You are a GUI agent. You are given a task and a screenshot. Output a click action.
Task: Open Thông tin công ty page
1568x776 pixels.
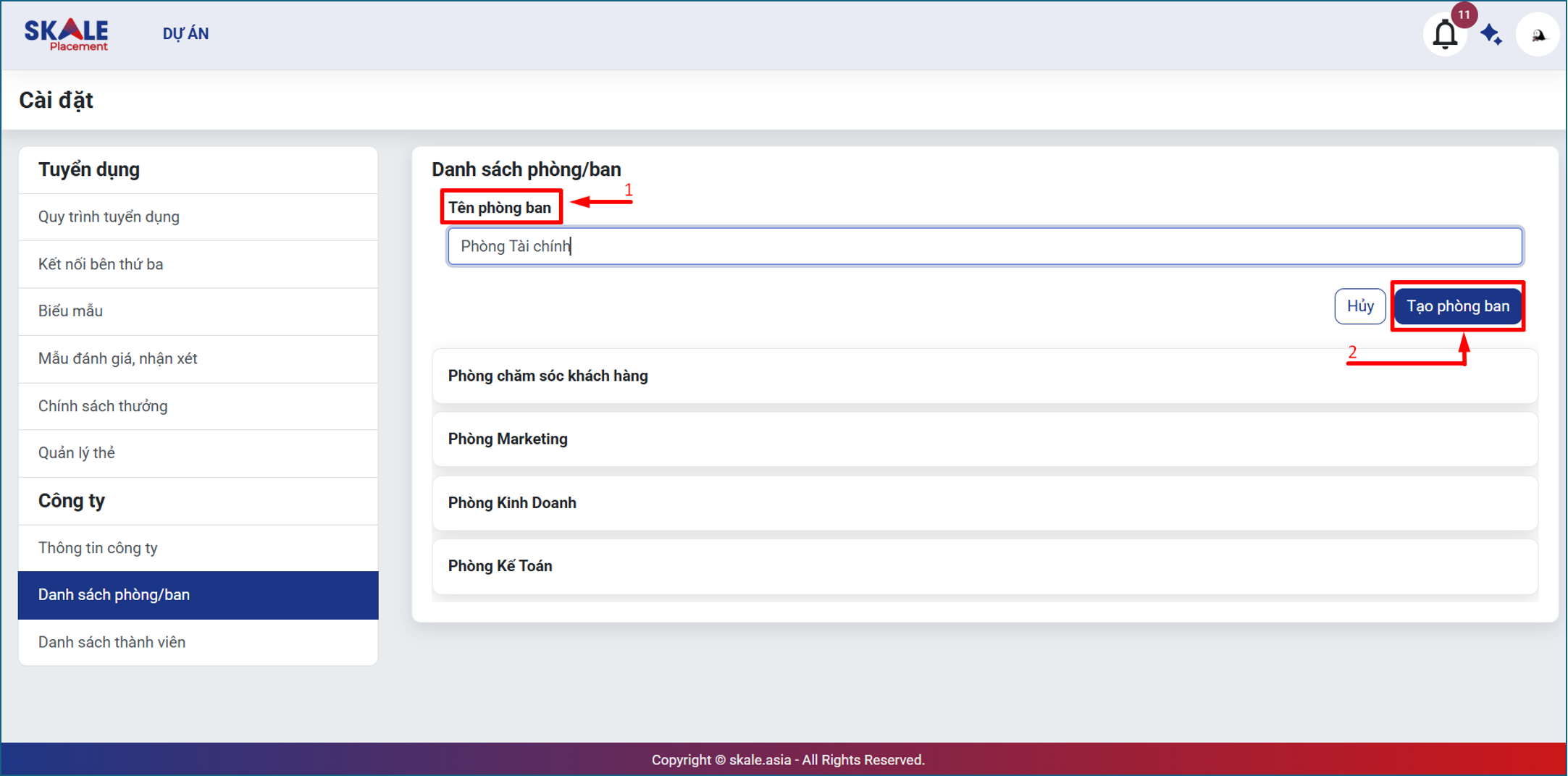point(98,548)
